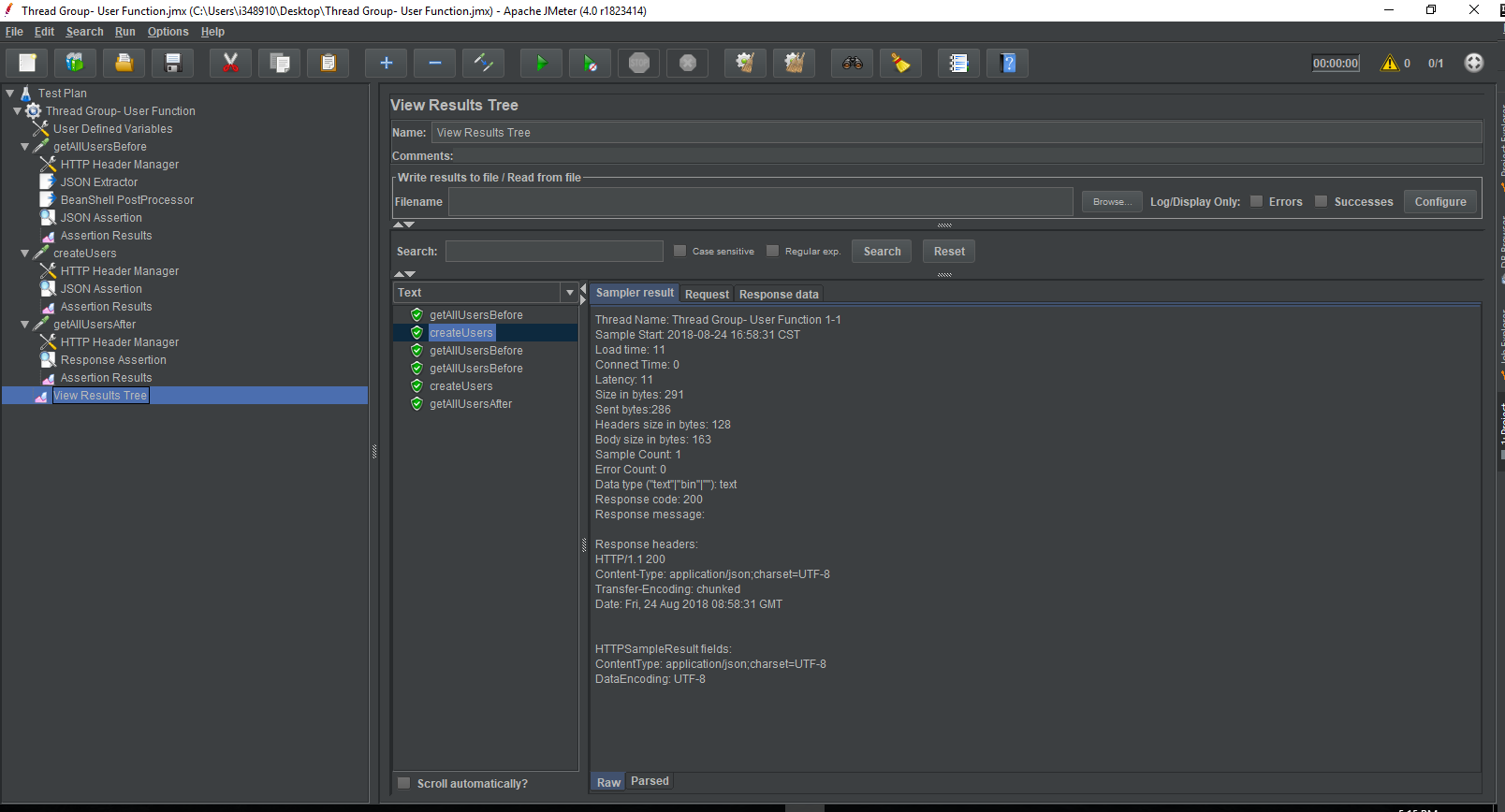The width and height of the screenshot is (1505, 812).
Task: Select the Response Assertion element
Action: (113, 360)
